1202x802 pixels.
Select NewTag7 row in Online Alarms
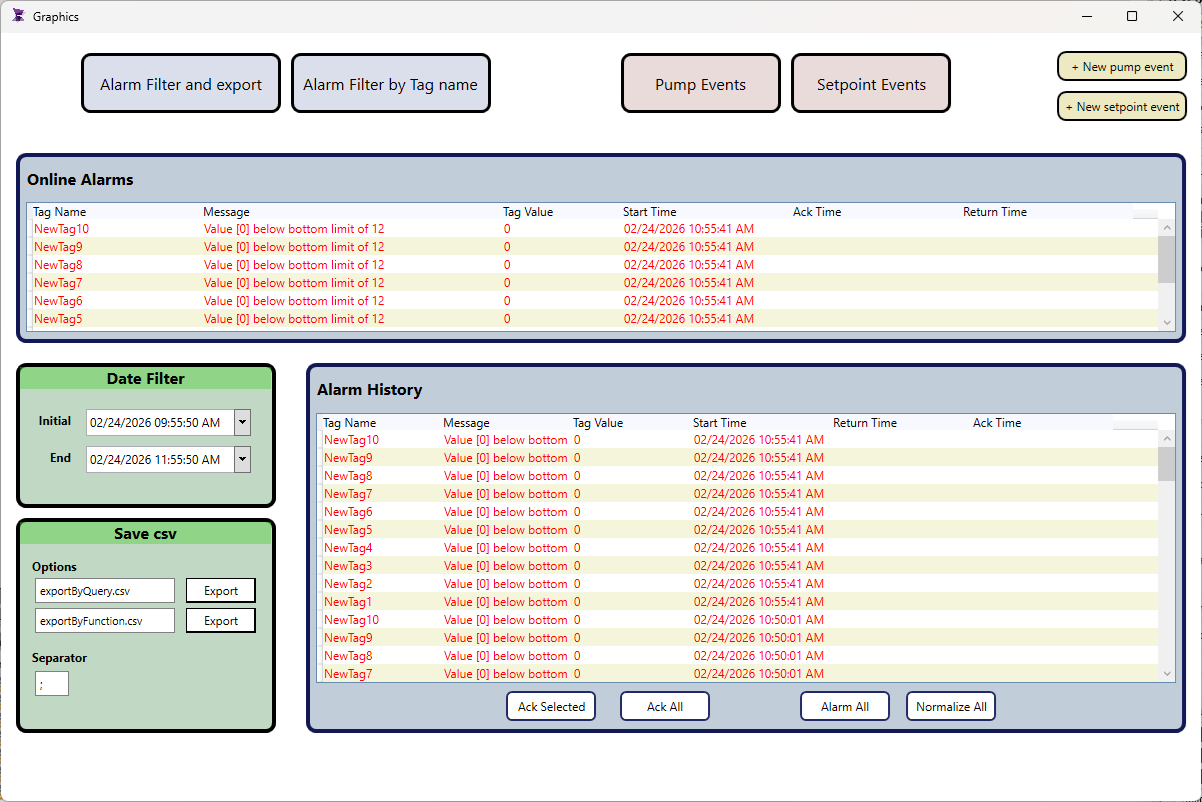(x=593, y=283)
